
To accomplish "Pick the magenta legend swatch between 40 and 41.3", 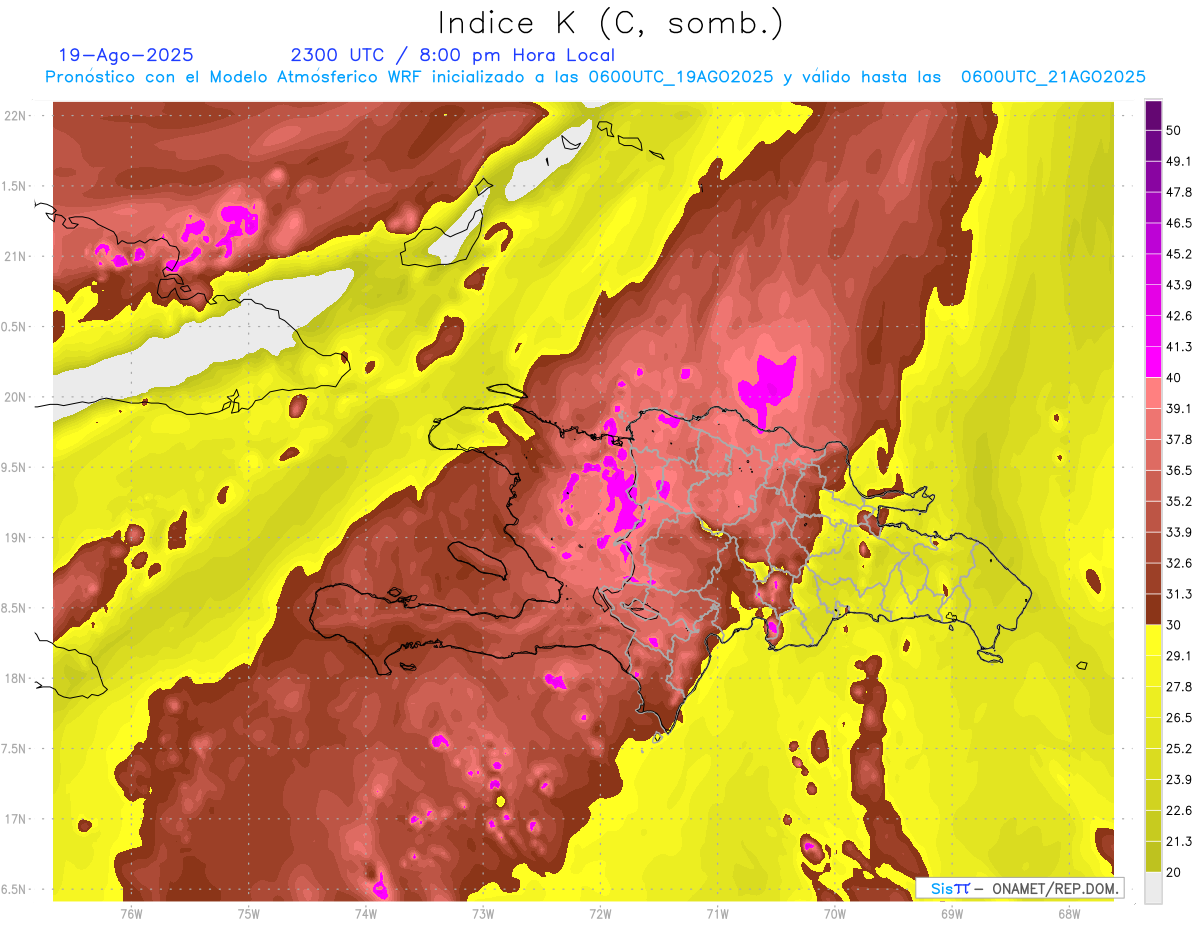I will [1153, 362].
